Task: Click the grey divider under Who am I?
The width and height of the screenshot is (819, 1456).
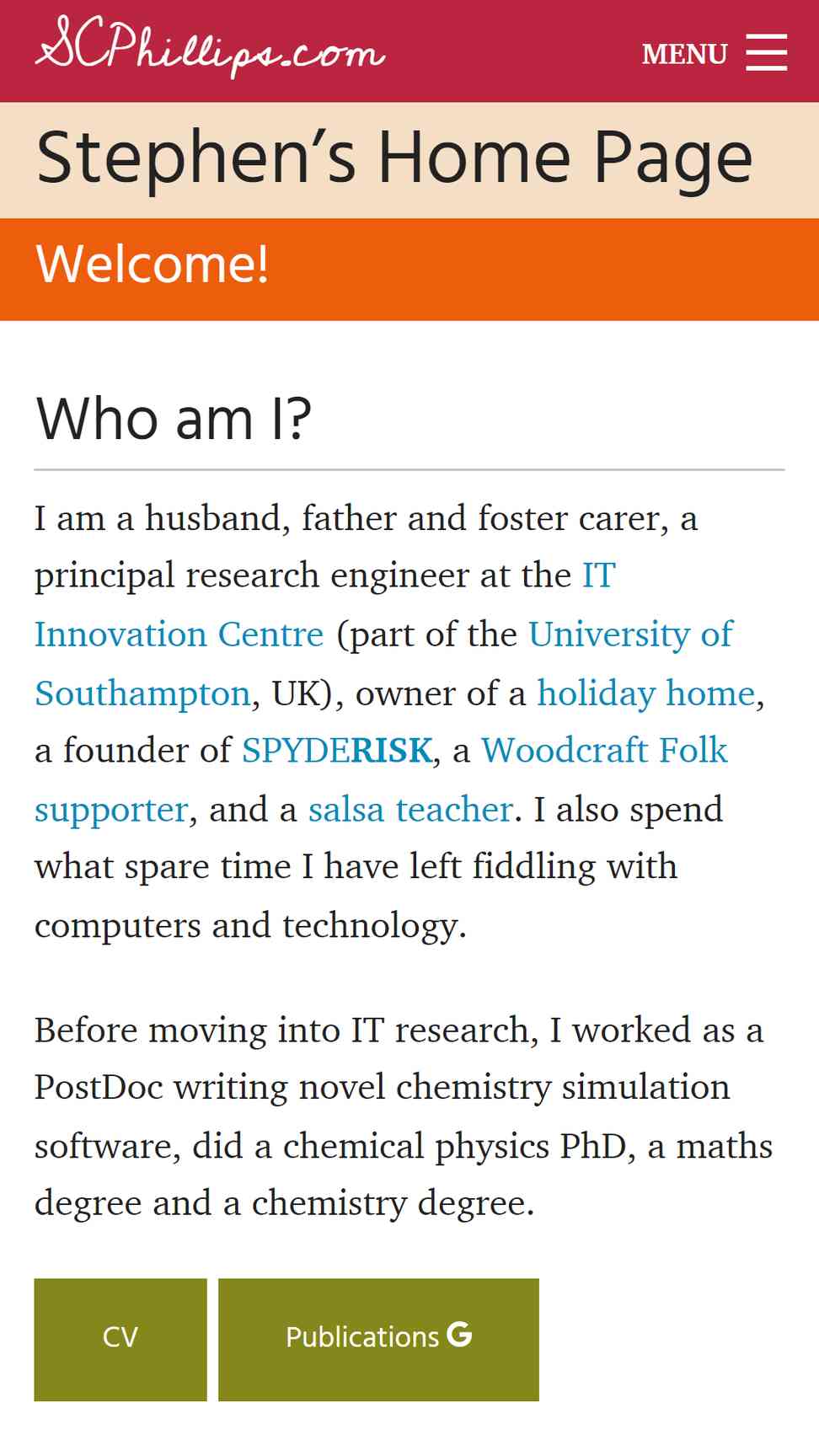Action: point(409,469)
